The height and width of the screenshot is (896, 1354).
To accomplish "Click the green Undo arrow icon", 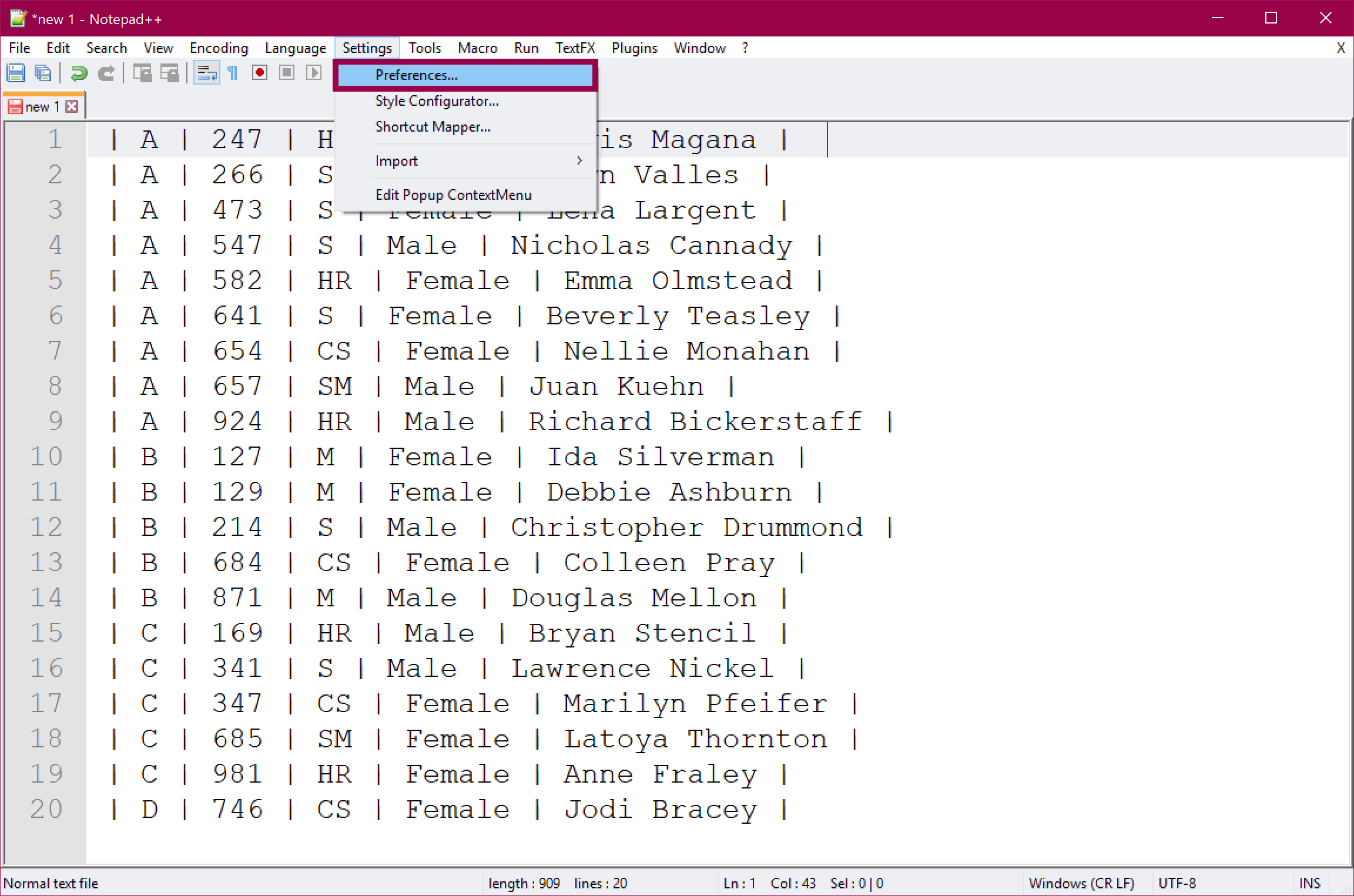I will point(79,73).
